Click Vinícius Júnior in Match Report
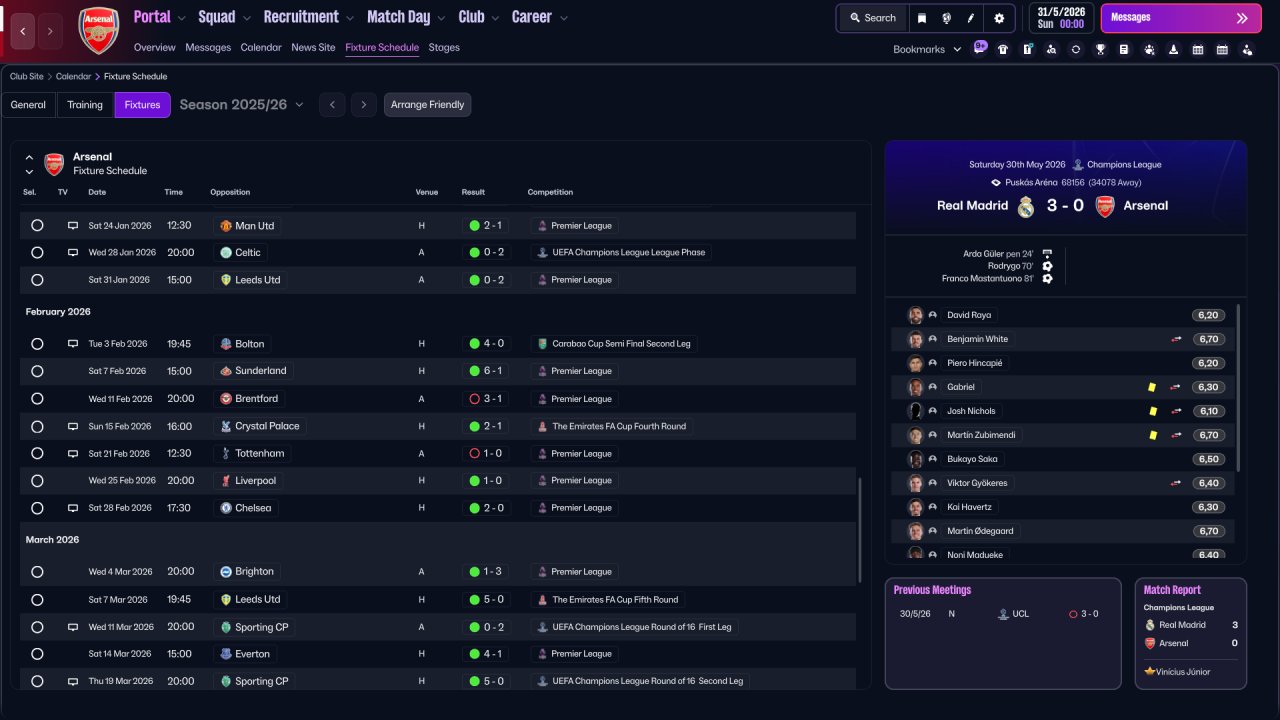 [1184, 672]
